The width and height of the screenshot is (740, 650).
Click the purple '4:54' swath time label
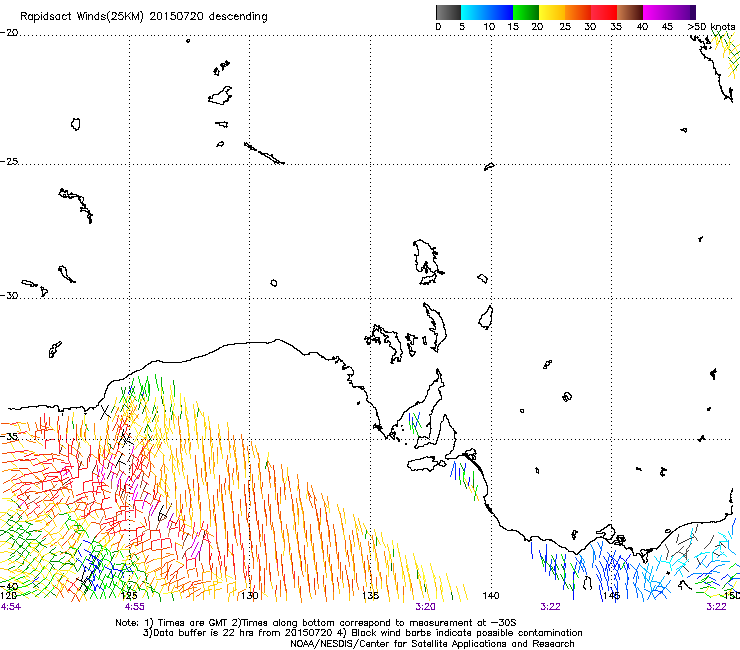(11, 607)
